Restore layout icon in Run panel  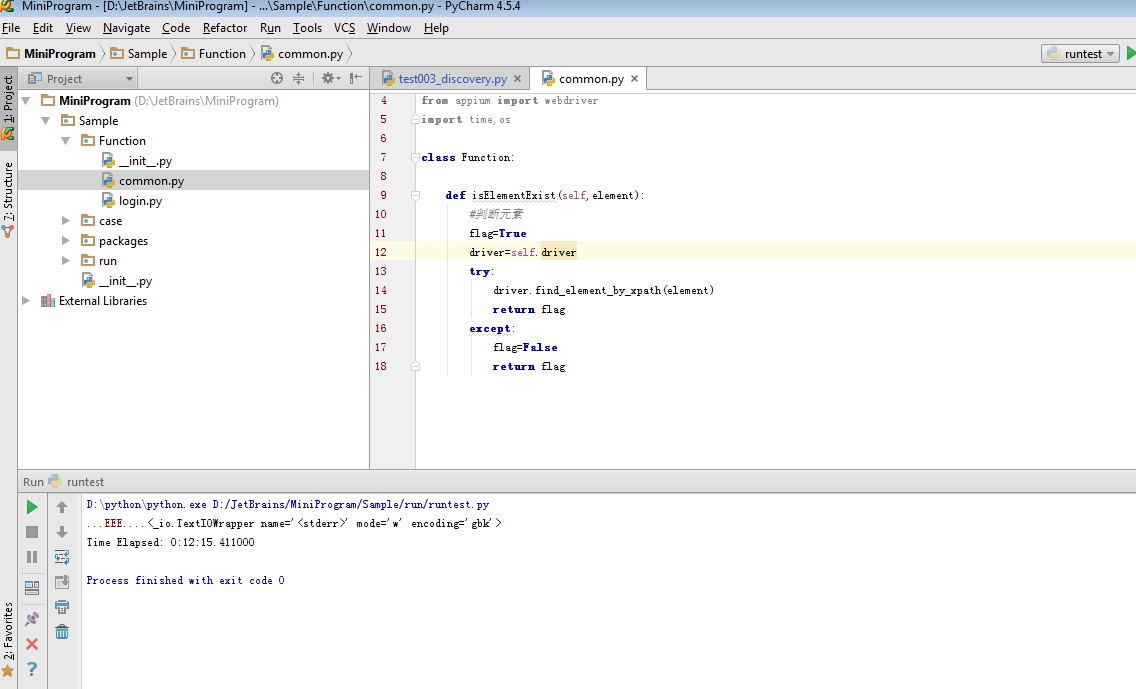point(32,587)
